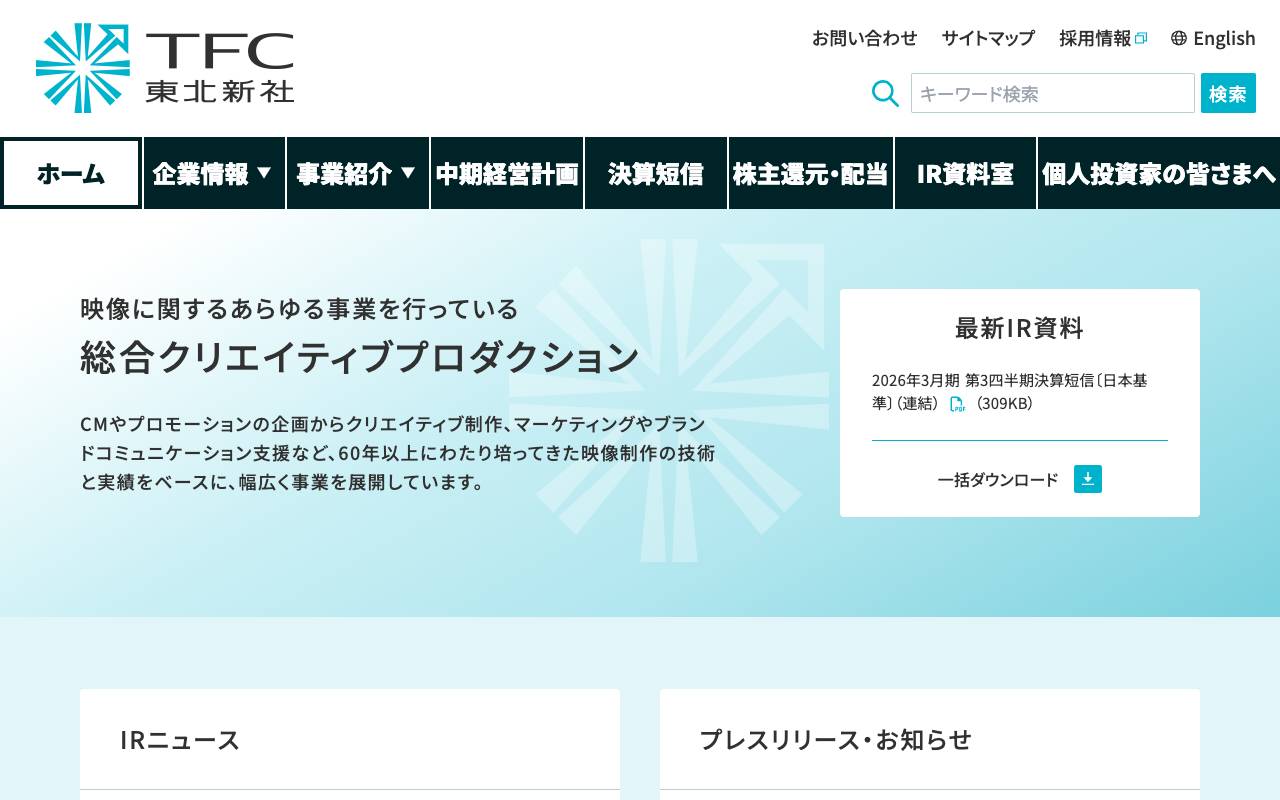The height and width of the screenshot is (800, 1280).
Task: Expand the 企業情報 dropdown menu
Action: pyautogui.click(x=213, y=172)
